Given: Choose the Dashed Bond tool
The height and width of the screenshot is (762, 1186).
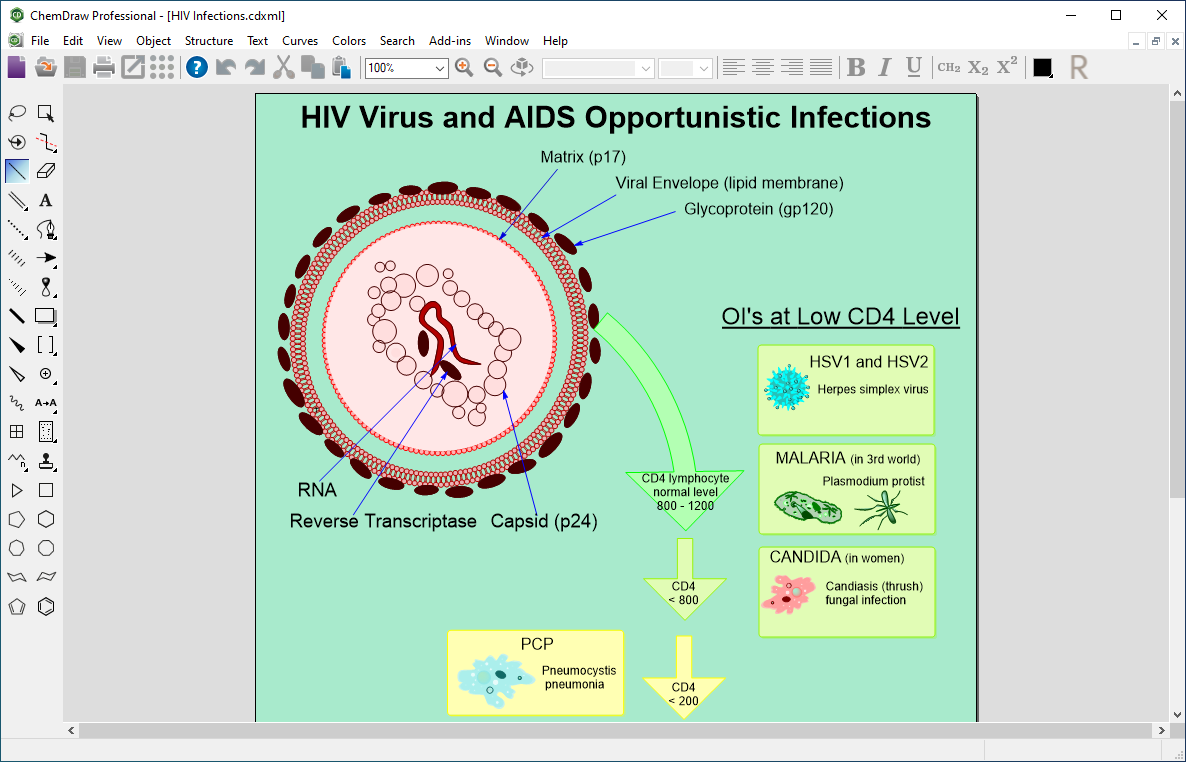Looking at the screenshot, I should point(17,229).
